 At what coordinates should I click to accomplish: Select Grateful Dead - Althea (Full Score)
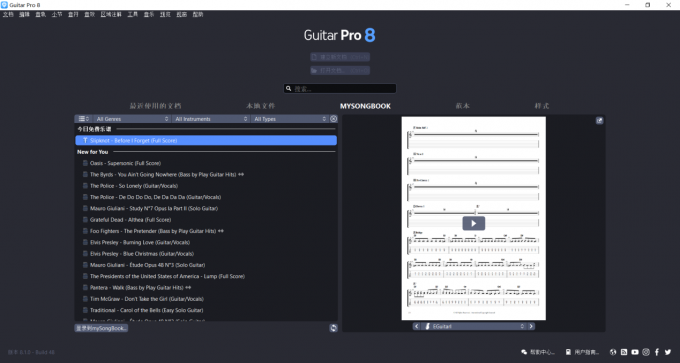[x=206, y=220]
